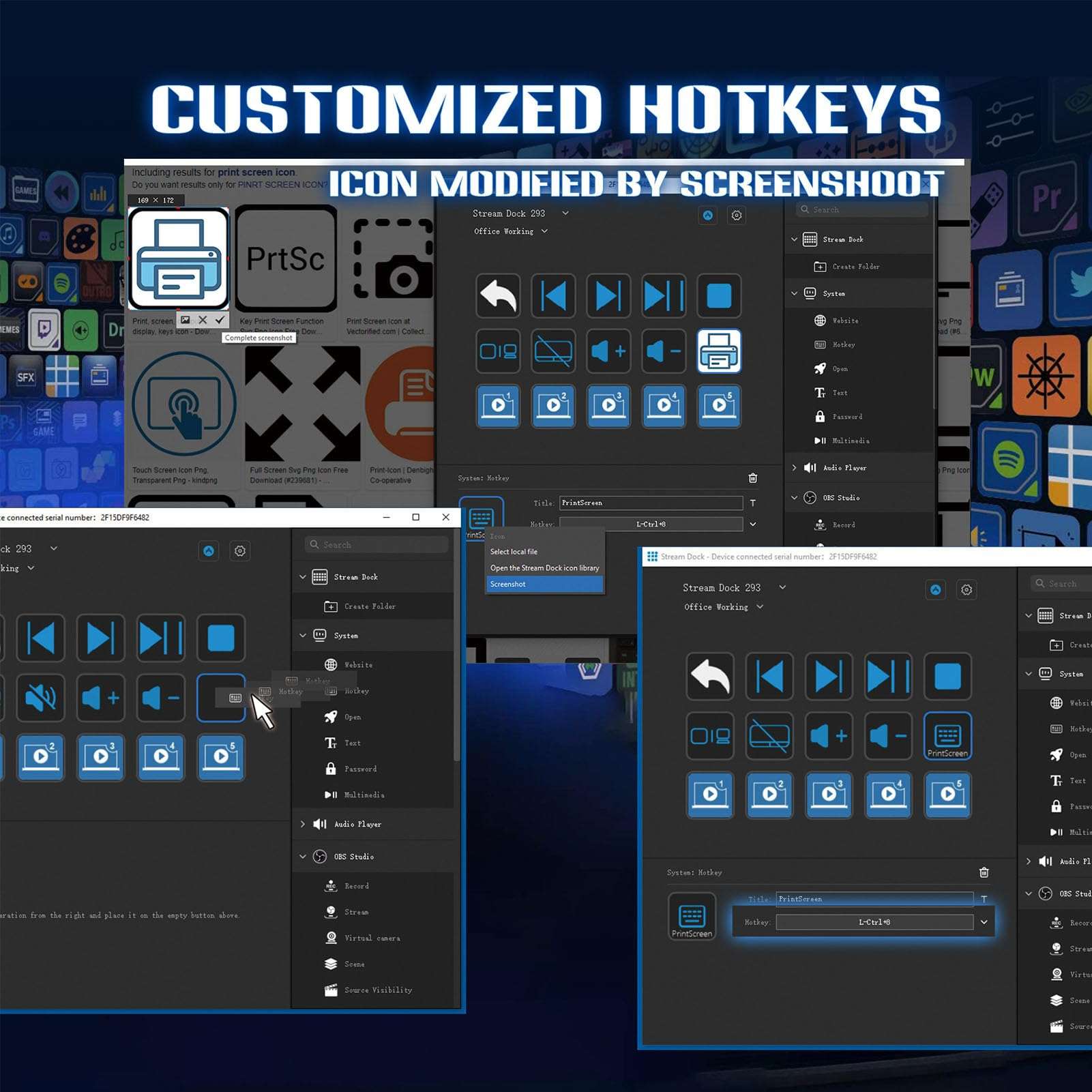Click the trash icon in the Hotkey panel

coord(753,478)
